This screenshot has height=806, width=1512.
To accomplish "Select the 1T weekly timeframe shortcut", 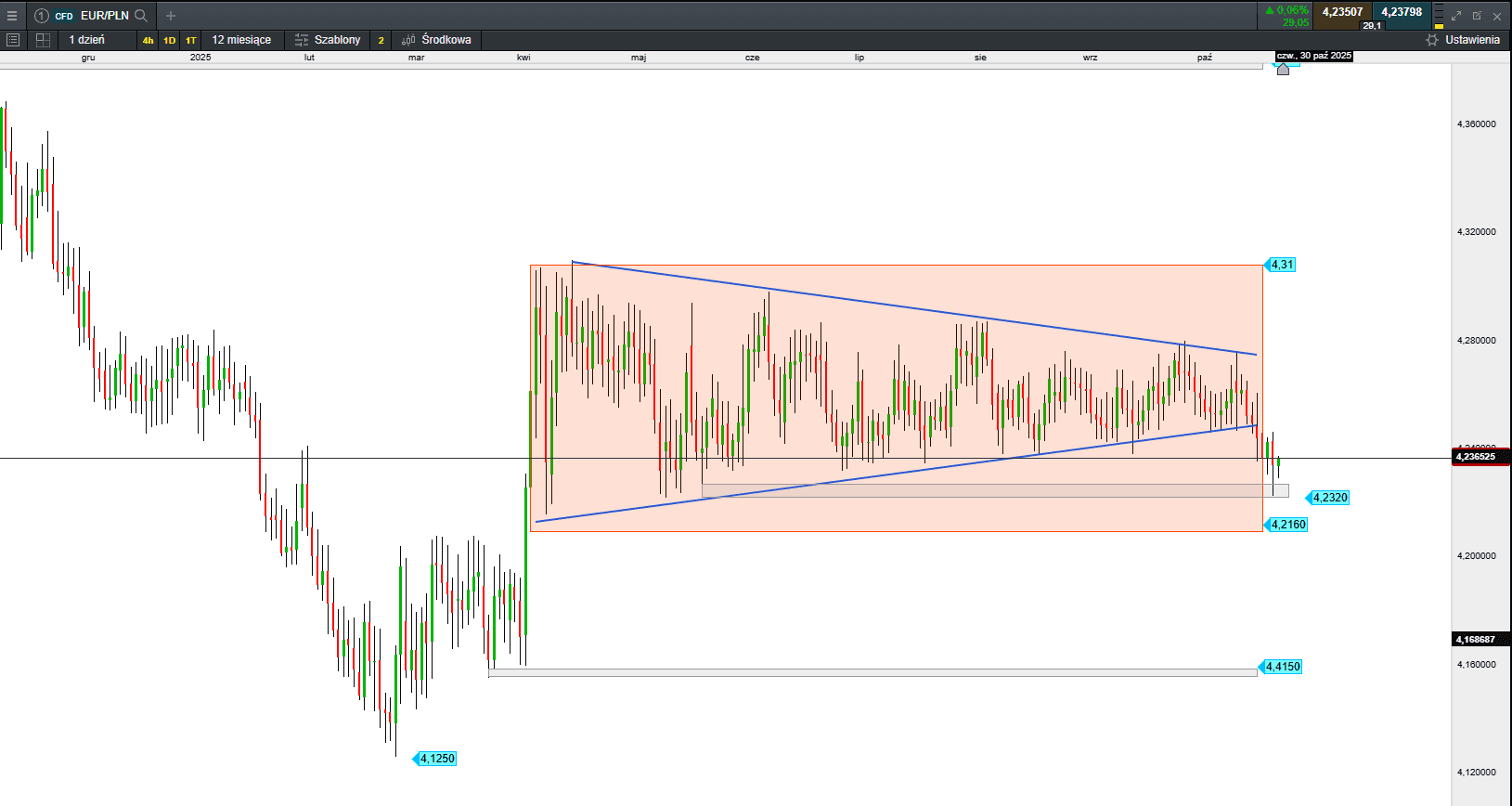I will 190,40.
